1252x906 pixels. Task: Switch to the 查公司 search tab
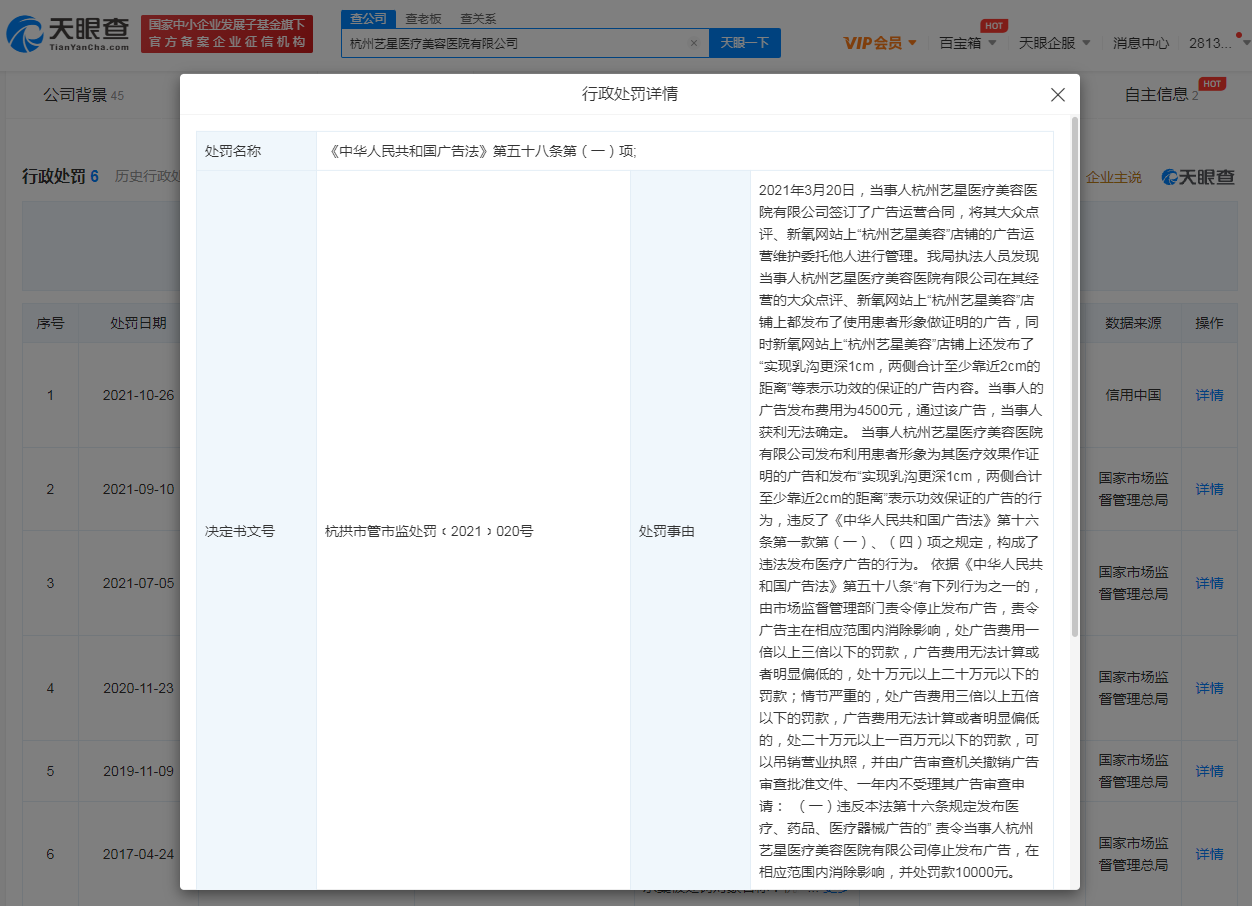pyautogui.click(x=368, y=18)
